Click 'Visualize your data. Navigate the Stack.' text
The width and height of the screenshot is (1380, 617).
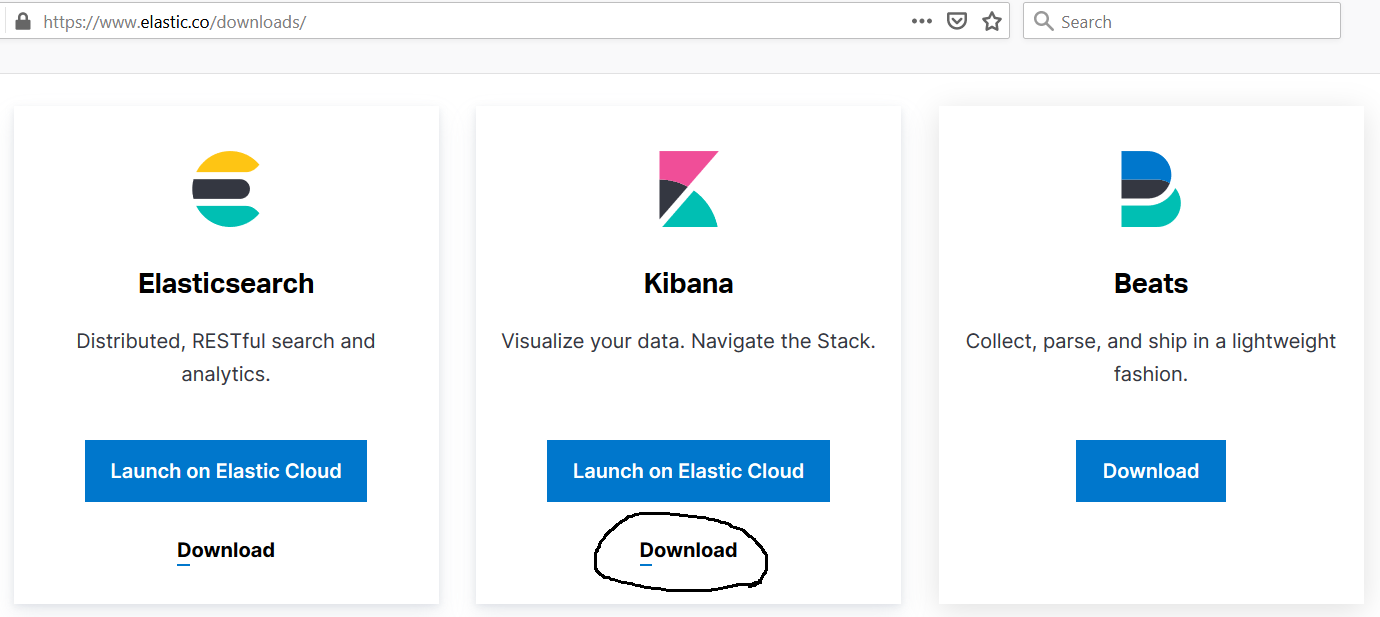[688, 341]
